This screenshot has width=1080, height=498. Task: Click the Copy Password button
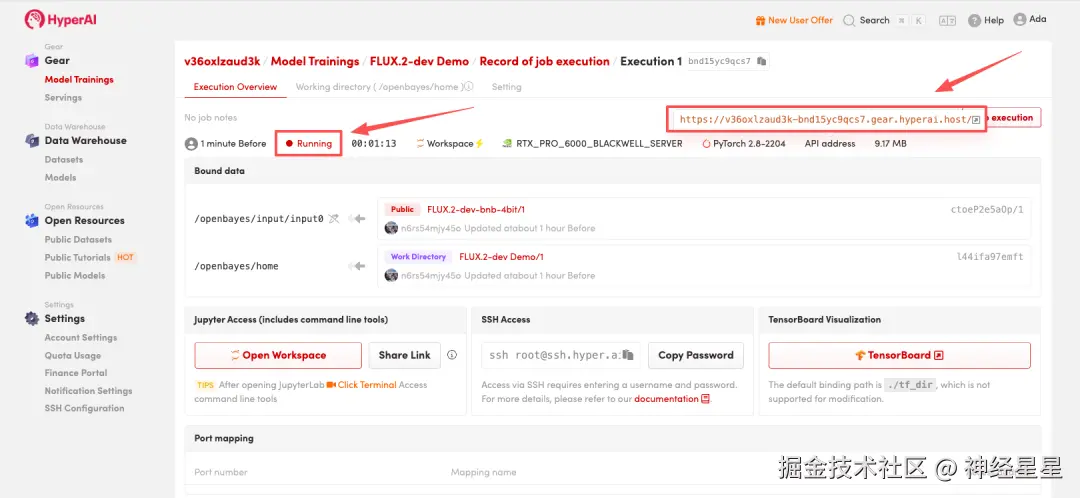click(x=696, y=355)
